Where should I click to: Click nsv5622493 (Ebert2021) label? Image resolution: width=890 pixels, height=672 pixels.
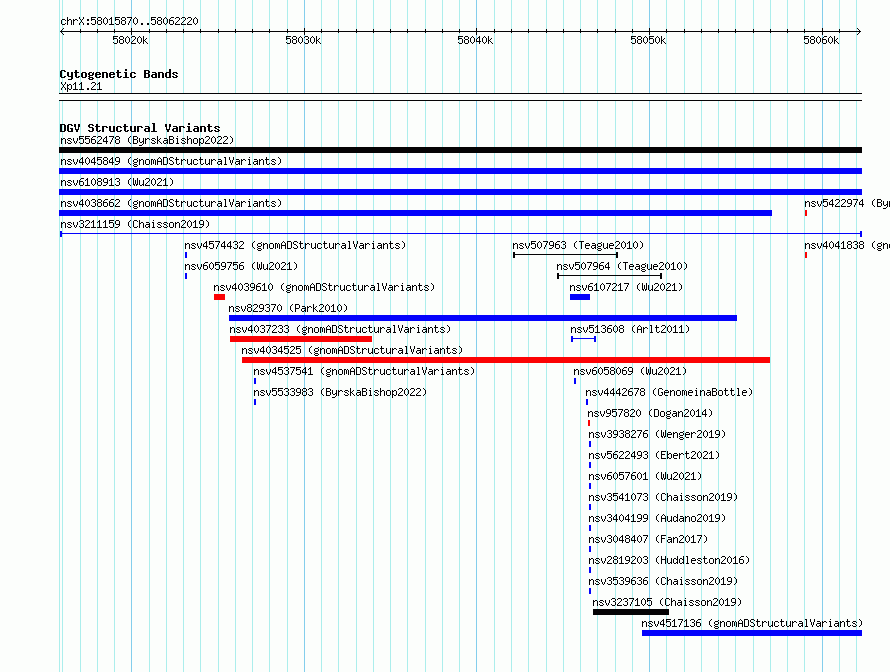tap(654, 455)
